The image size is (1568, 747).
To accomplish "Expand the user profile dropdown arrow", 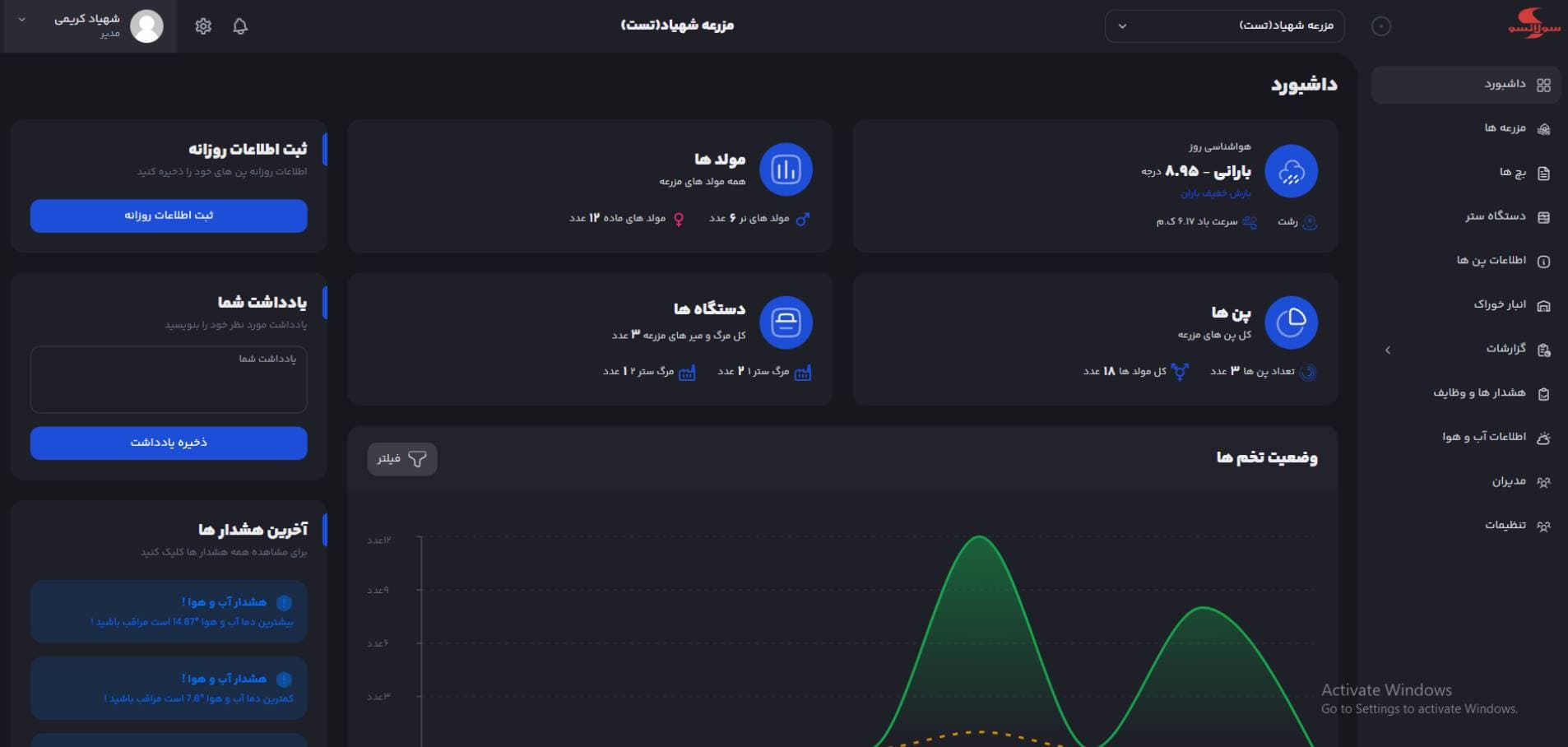I will coord(22,20).
